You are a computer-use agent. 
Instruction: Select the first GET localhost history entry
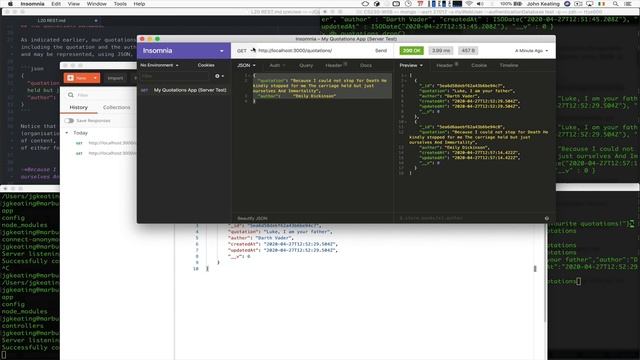click(x=106, y=143)
